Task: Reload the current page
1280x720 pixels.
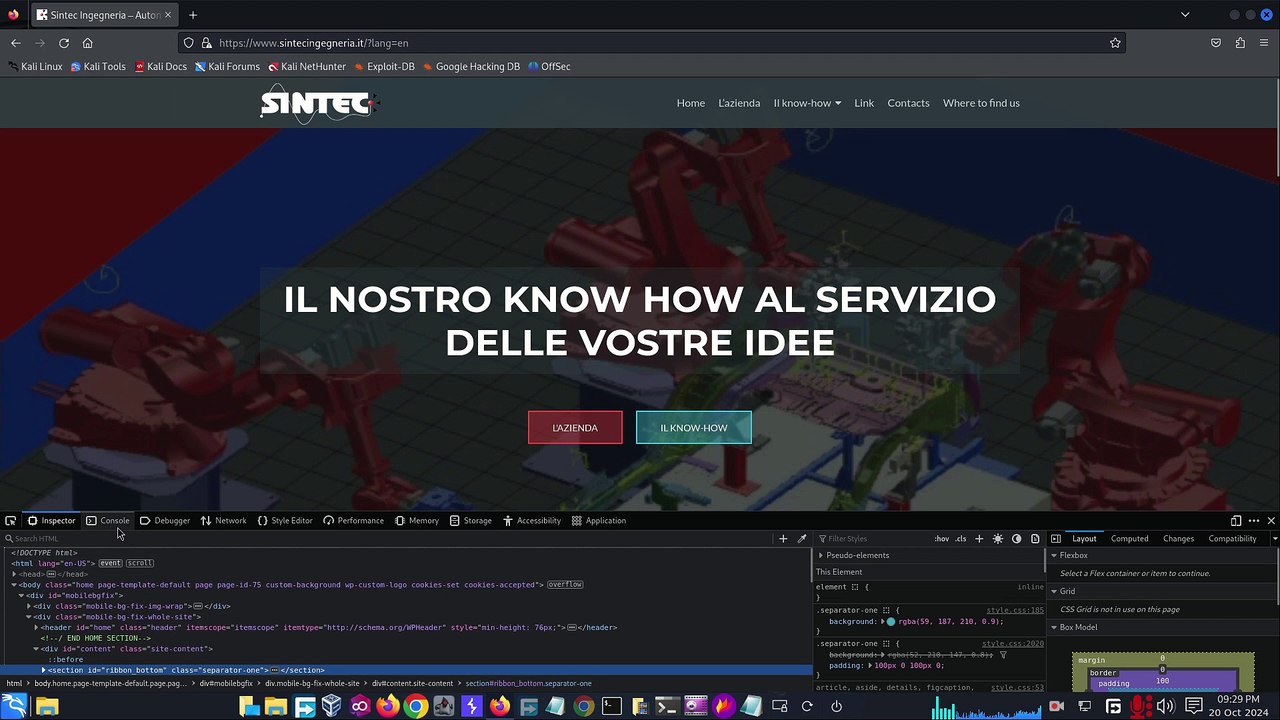Action: pos(64,43)
